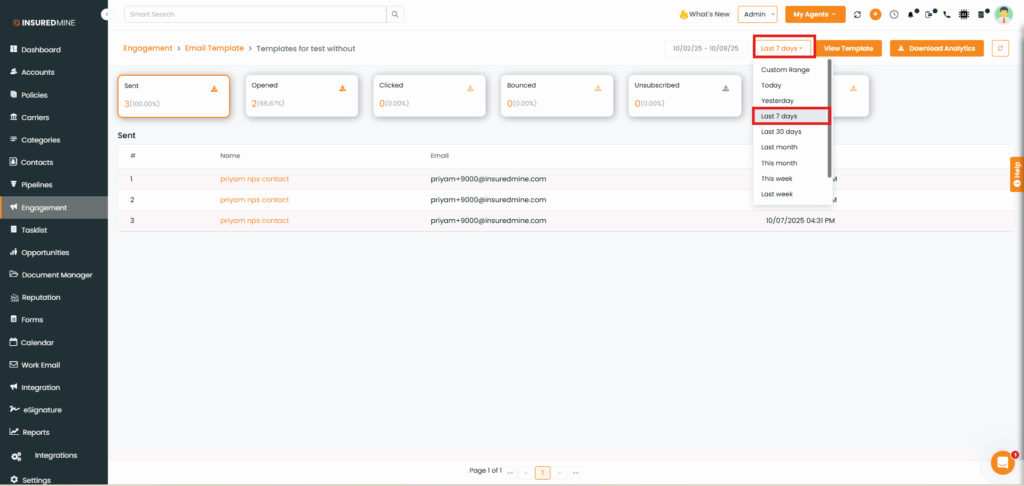The width and height of the screenshot is (1024, 486).
Task: Open the Last 7 days range dropdown
Action: (781, 48)
